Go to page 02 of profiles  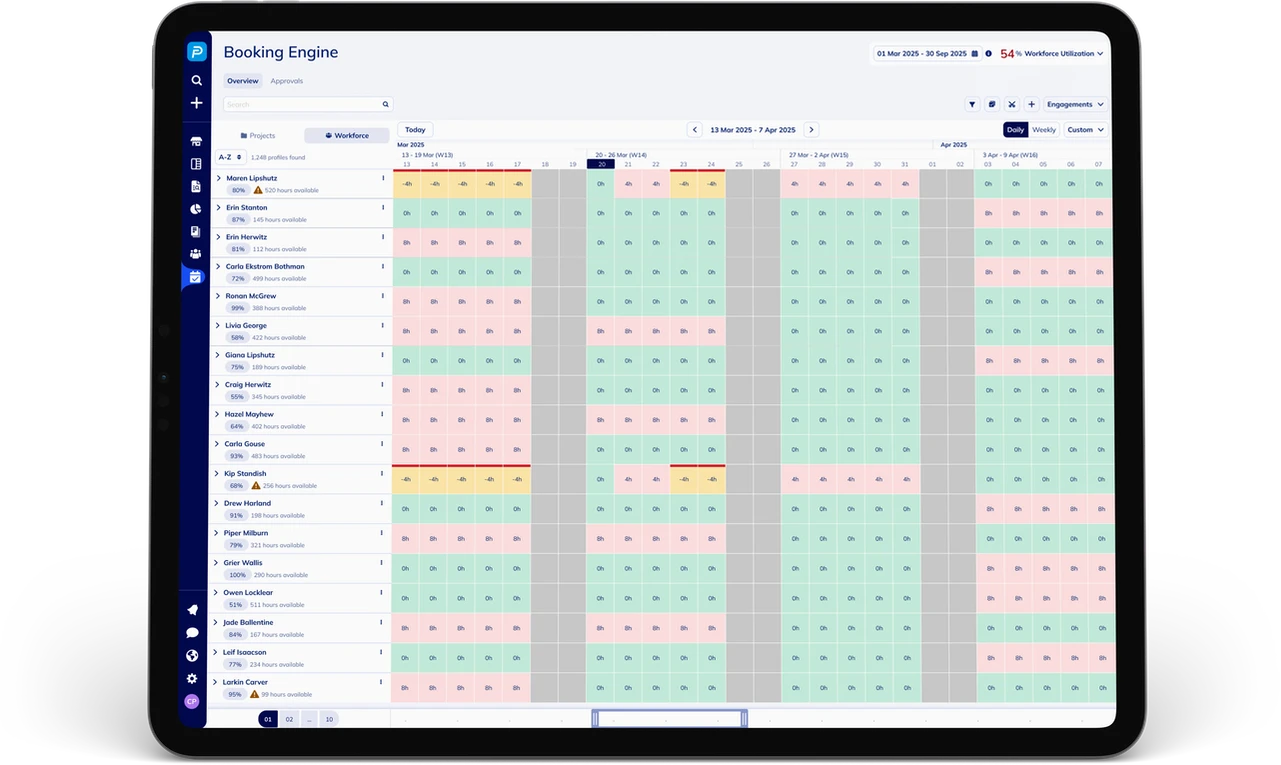tap(289, 719)
